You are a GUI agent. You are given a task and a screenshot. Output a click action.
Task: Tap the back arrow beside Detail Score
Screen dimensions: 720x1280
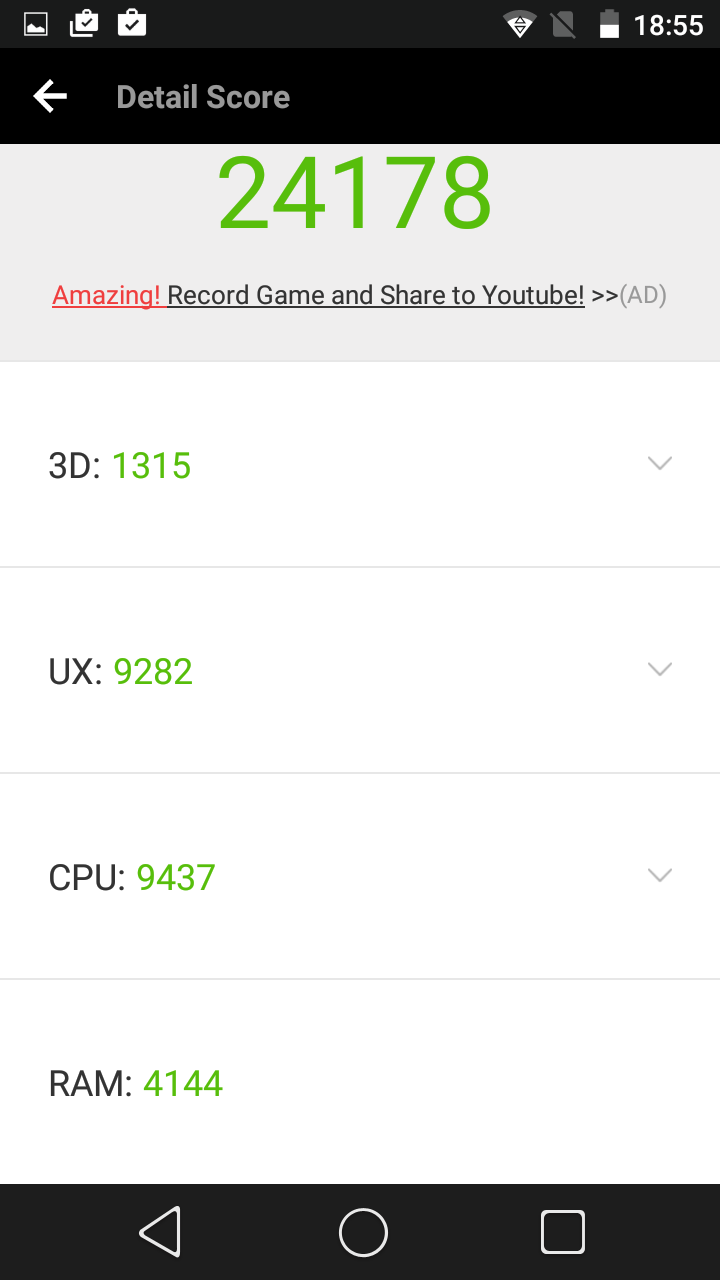[50, 97]
